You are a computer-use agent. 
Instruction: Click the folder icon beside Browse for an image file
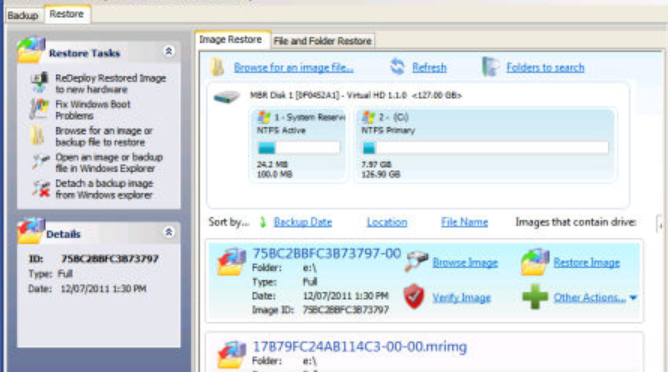(x=218, y=67)
